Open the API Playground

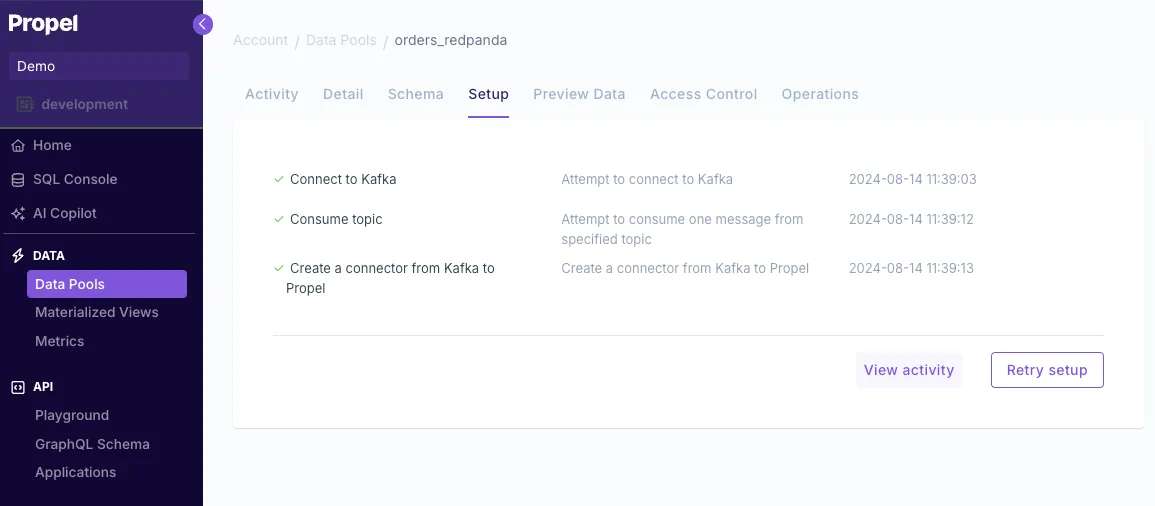(72, 415)
